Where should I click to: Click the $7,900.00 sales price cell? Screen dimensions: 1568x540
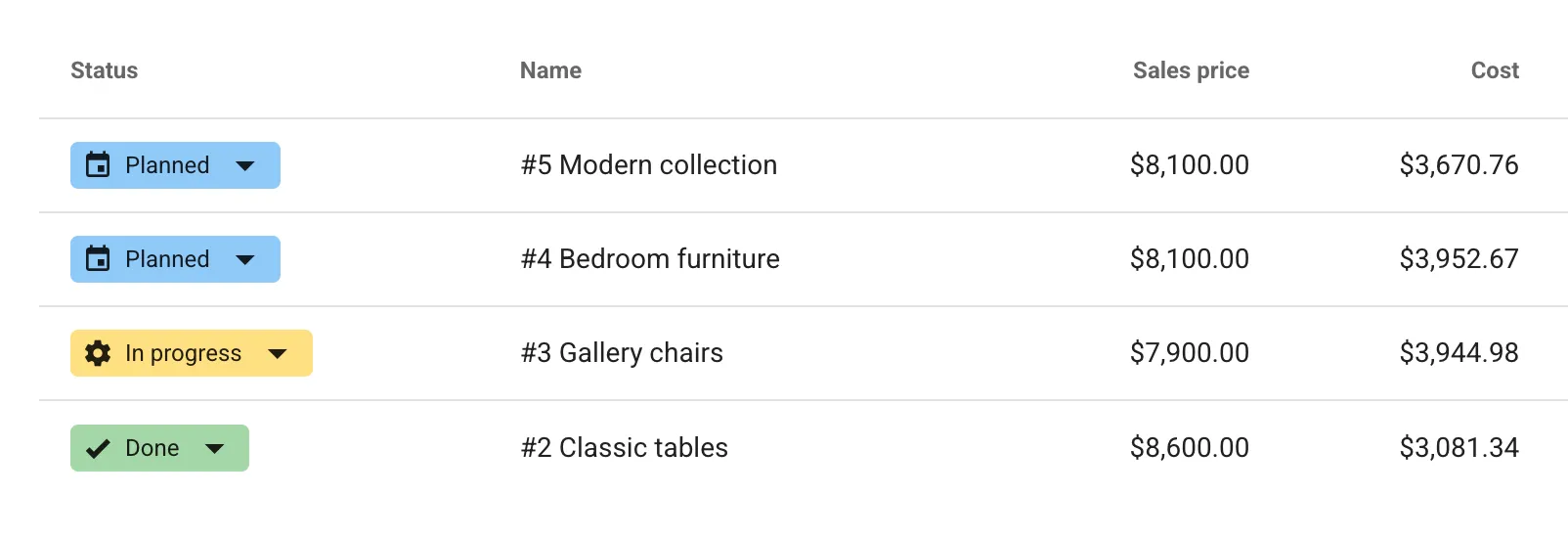pyautogui.click(x=1189, y=353)
